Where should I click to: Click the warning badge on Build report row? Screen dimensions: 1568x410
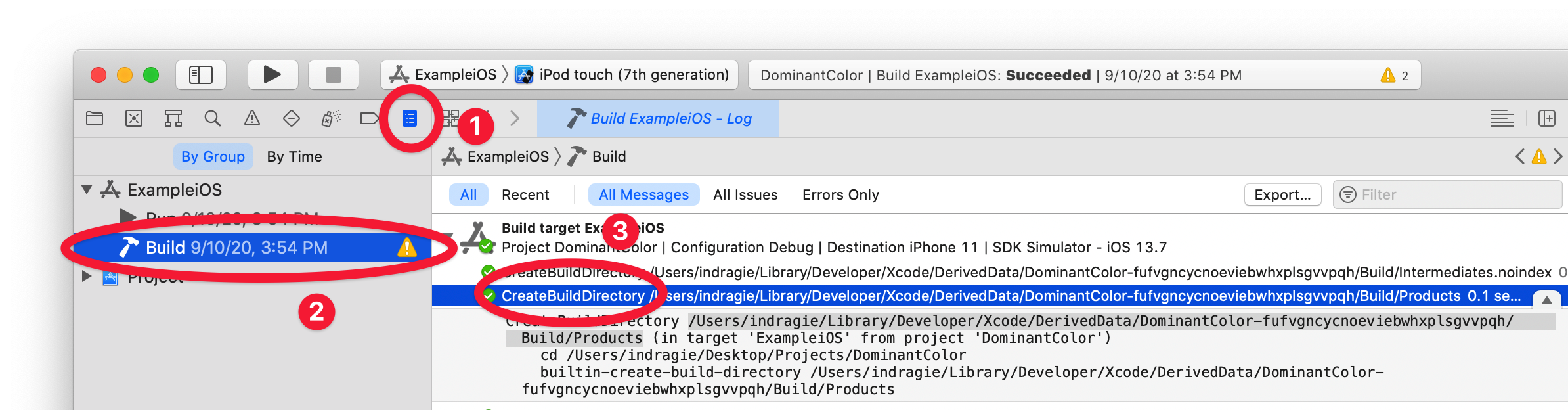coord(407,248)
